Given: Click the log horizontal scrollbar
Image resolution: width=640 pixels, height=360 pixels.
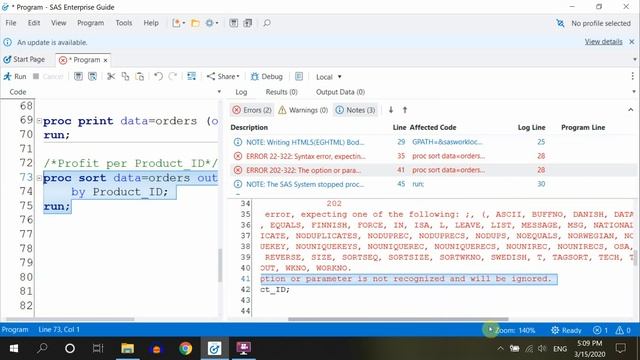Looking at the screenshot, I should point(398,319).
